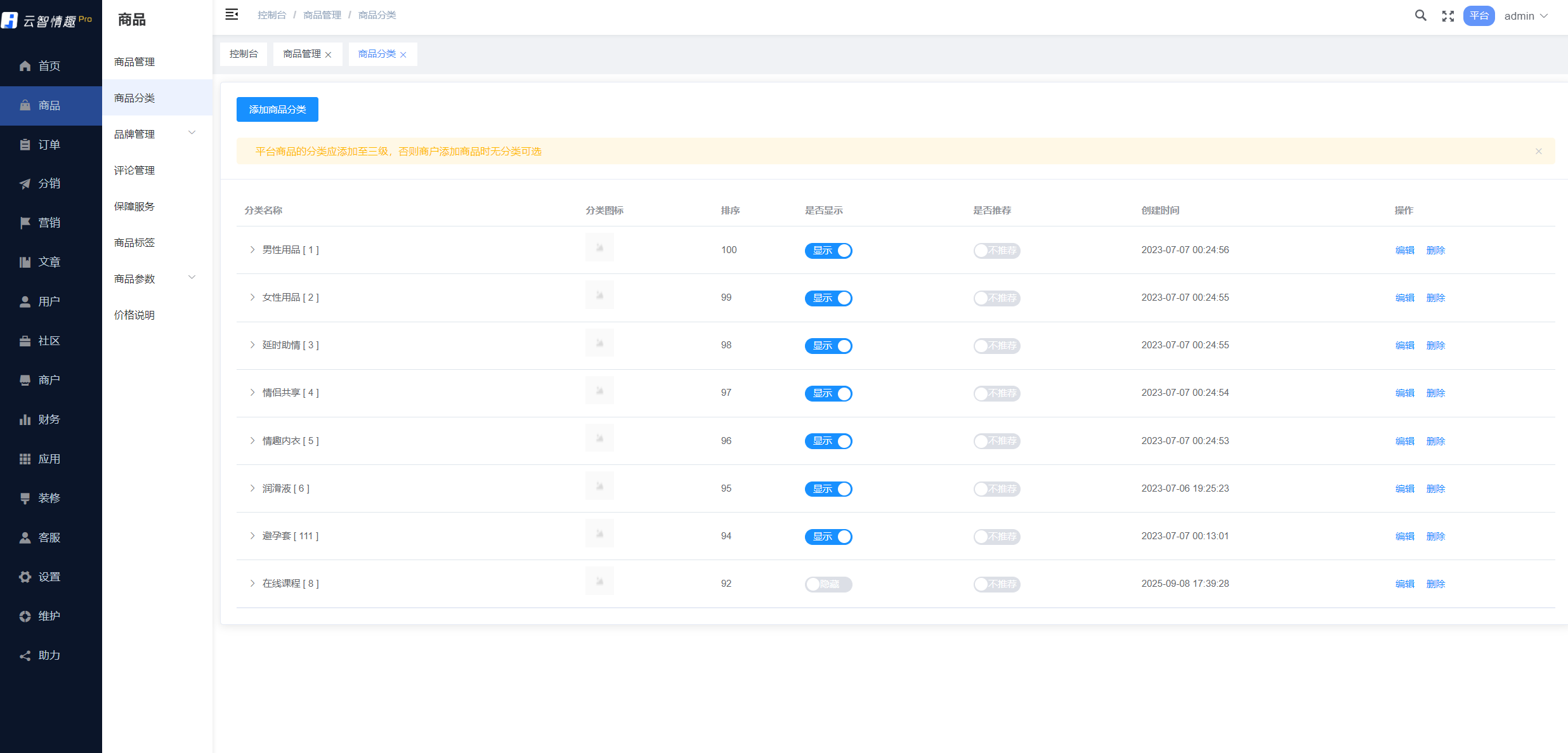Expand the 女性用品 category row

pos(252,298)
